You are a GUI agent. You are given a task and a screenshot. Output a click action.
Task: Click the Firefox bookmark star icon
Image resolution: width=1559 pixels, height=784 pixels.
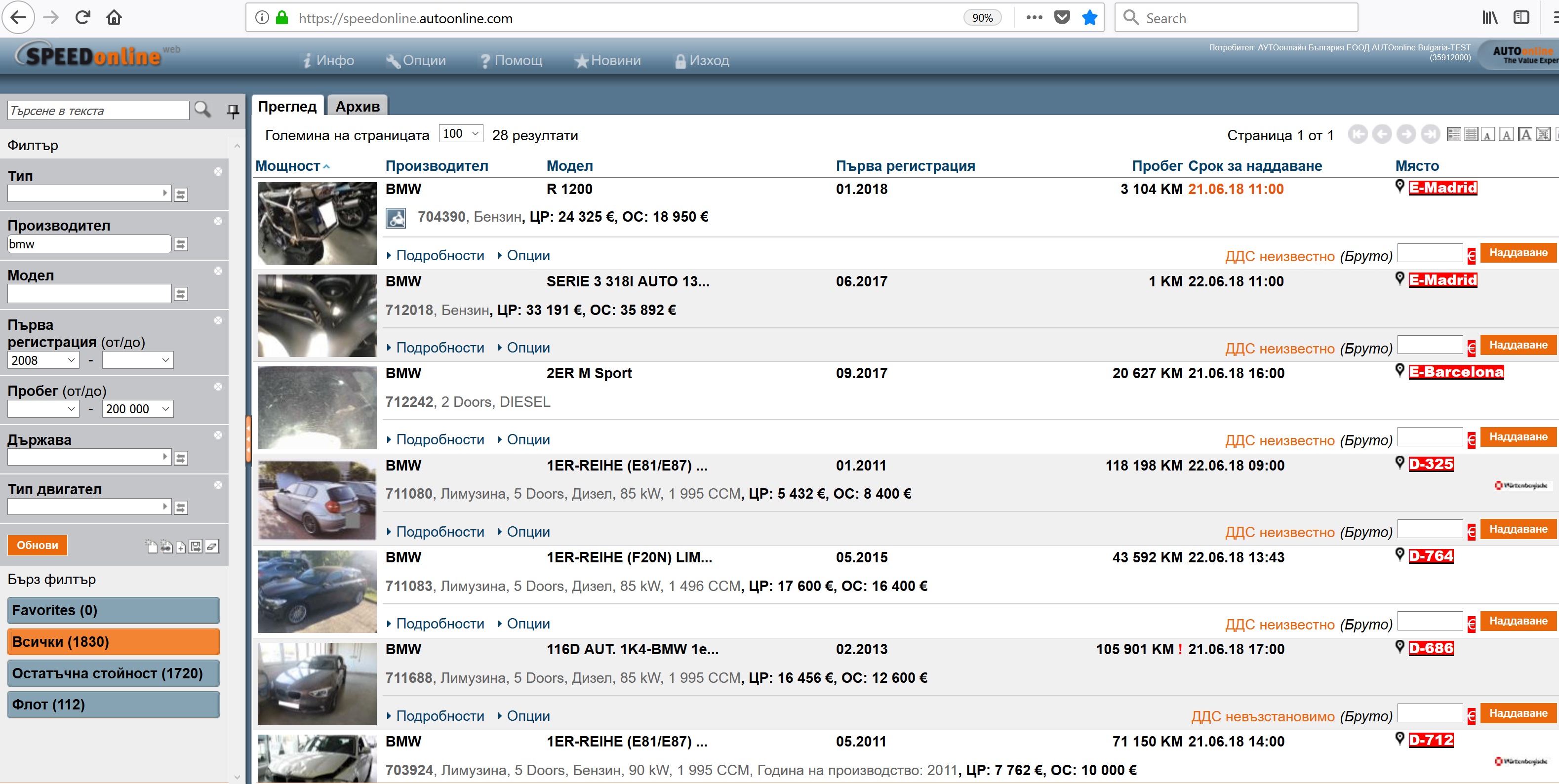pos(1089,18)
